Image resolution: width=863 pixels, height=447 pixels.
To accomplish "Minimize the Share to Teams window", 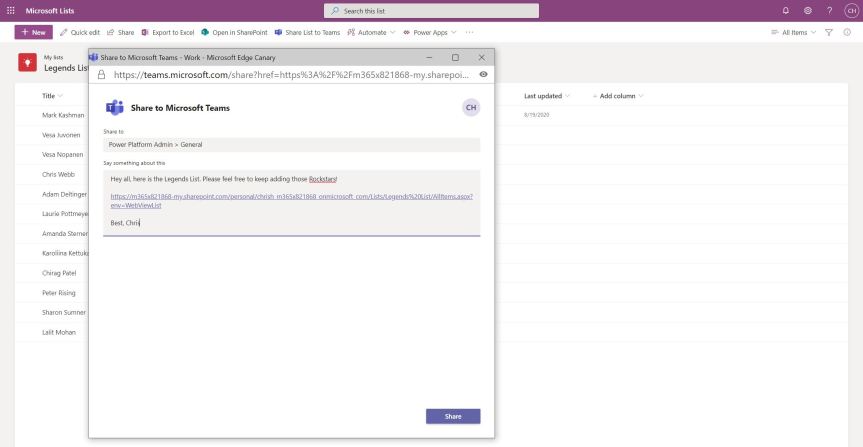I will point(429,57).
